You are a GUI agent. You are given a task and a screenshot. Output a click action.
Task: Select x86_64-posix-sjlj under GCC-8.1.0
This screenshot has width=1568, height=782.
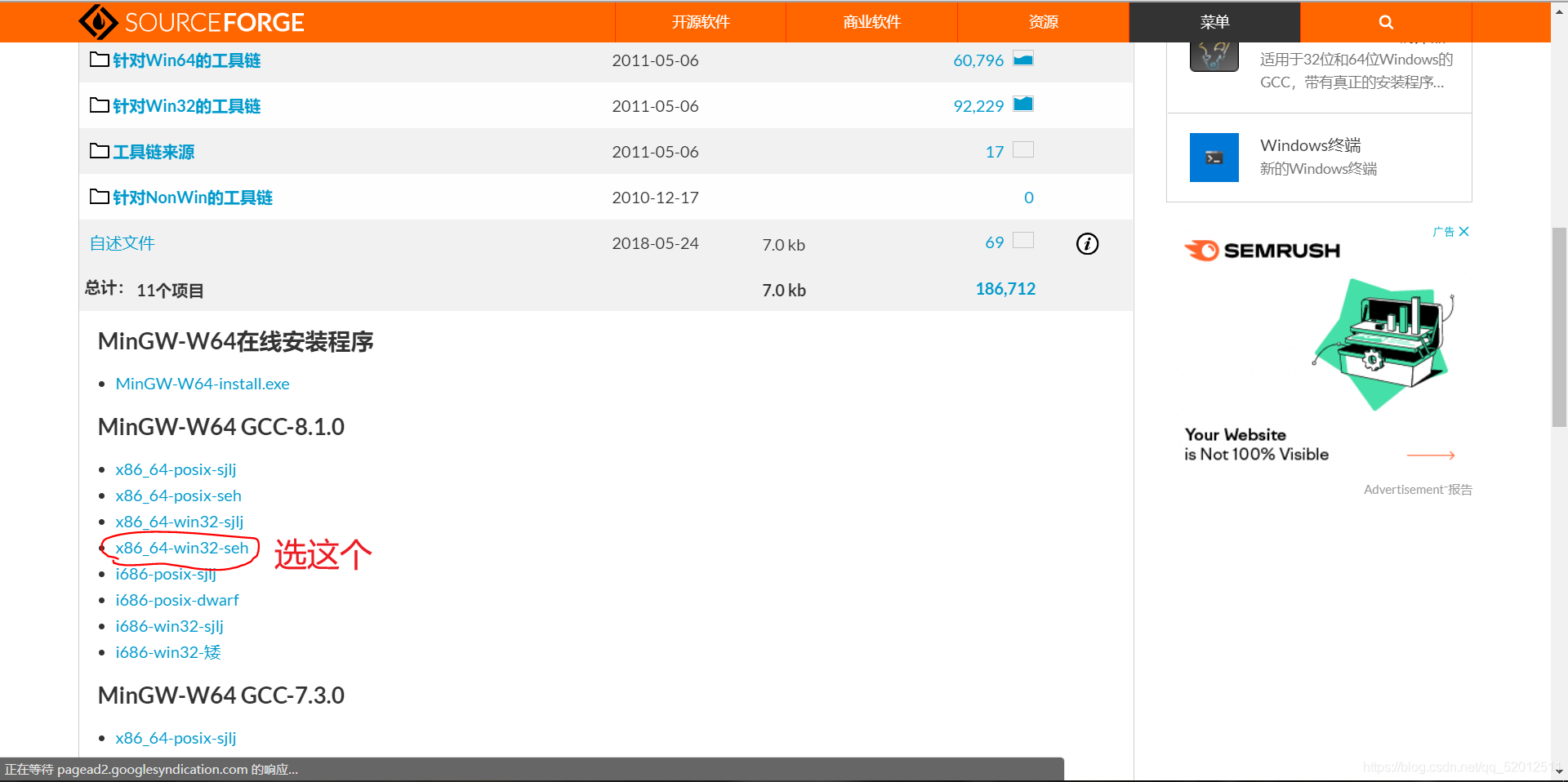click(x=176, y=469)
